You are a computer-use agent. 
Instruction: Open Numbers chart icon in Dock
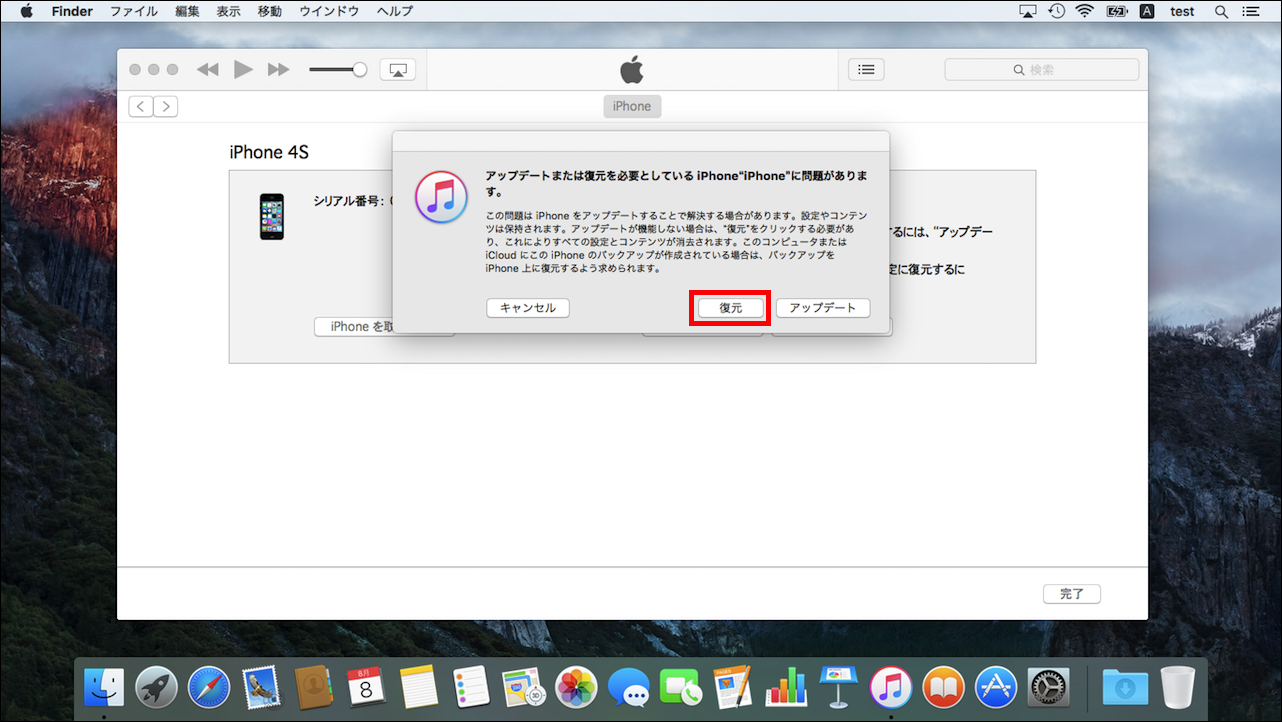pos(785,687)
